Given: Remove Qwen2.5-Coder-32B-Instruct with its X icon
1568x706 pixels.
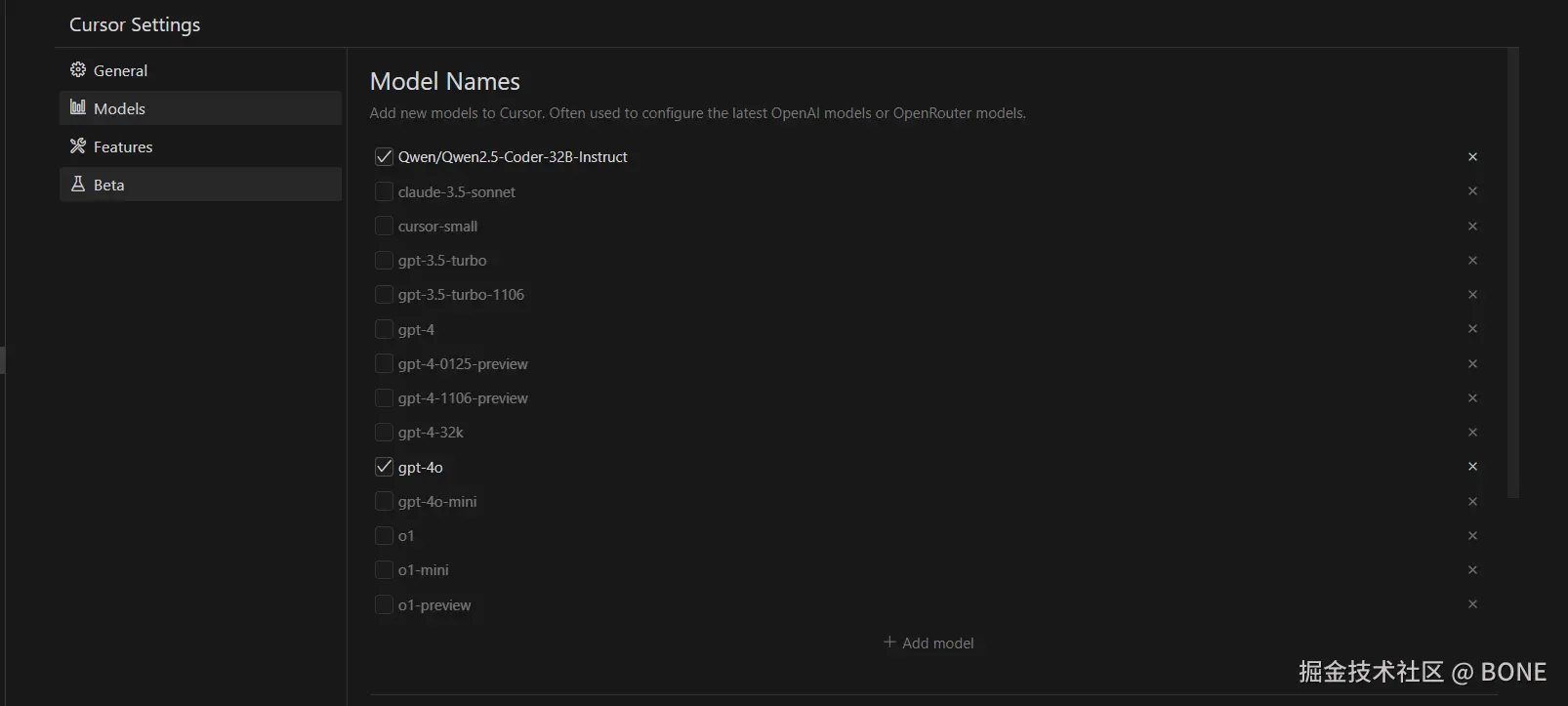Looking at the screenshot, I should coord(1472,157).
